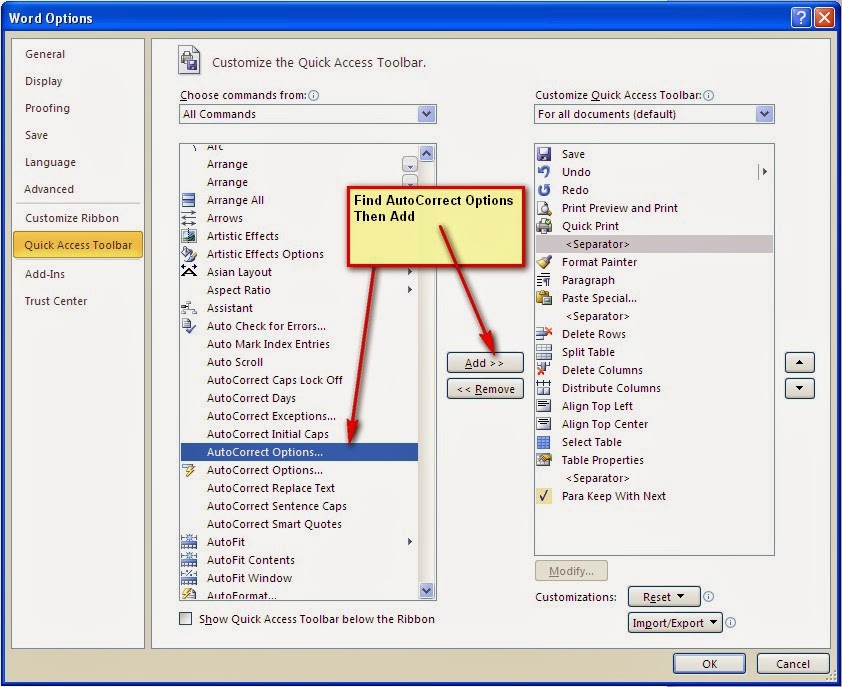Go to Customize Ribbon category
The height and width of the screenshot is (687, 842).
point(72,218)
